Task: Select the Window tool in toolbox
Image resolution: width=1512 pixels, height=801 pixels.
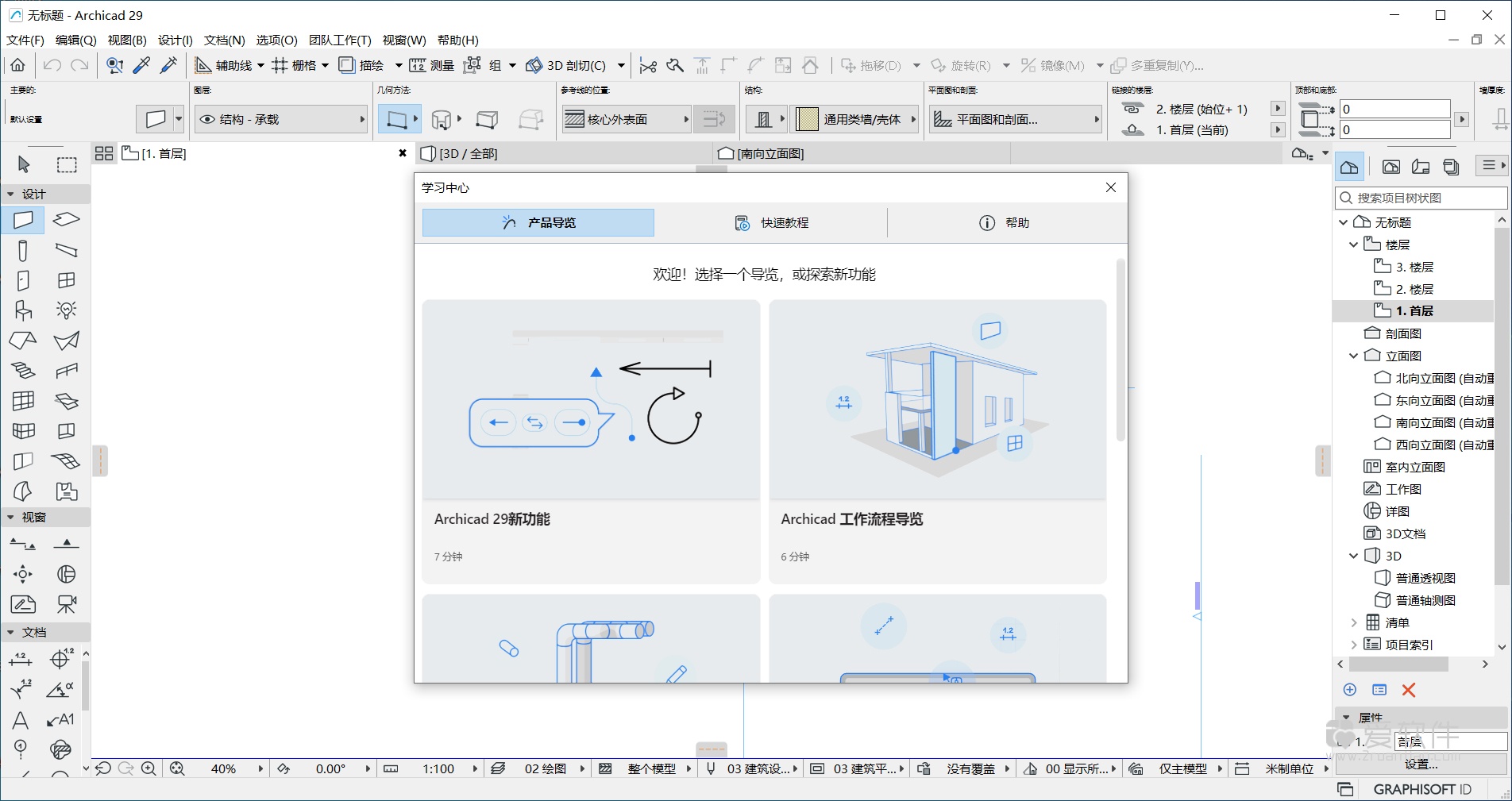Action: [67, 280]
